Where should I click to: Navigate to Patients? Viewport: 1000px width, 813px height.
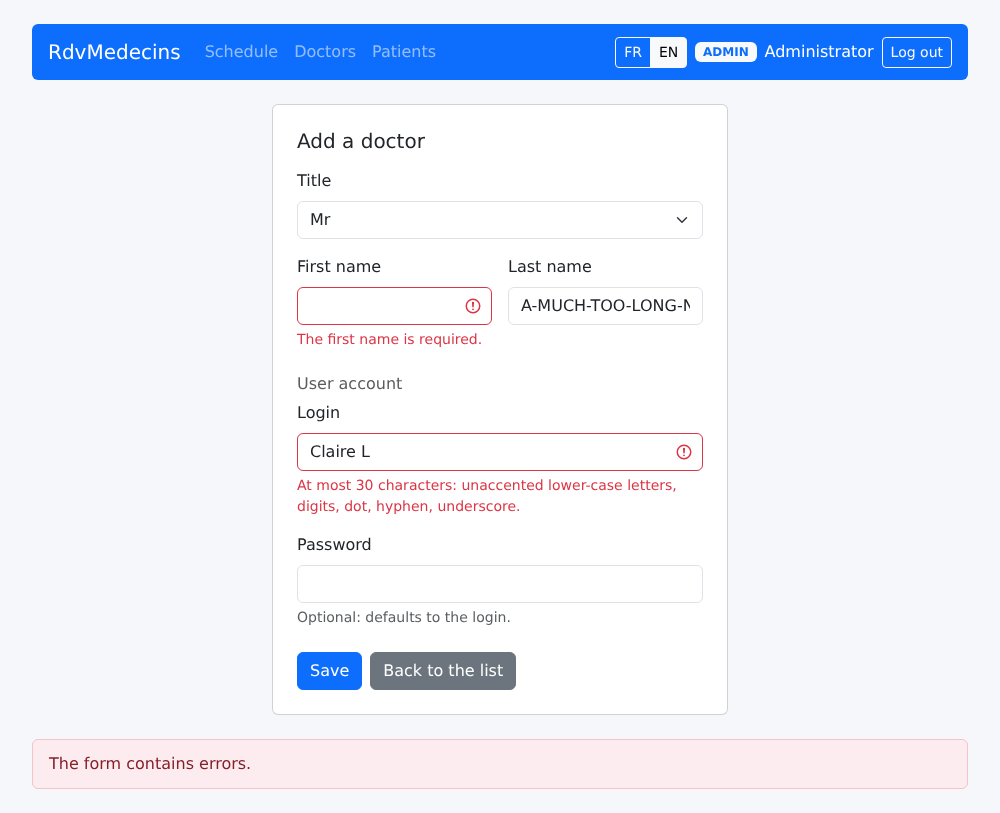tap(404, 52)
